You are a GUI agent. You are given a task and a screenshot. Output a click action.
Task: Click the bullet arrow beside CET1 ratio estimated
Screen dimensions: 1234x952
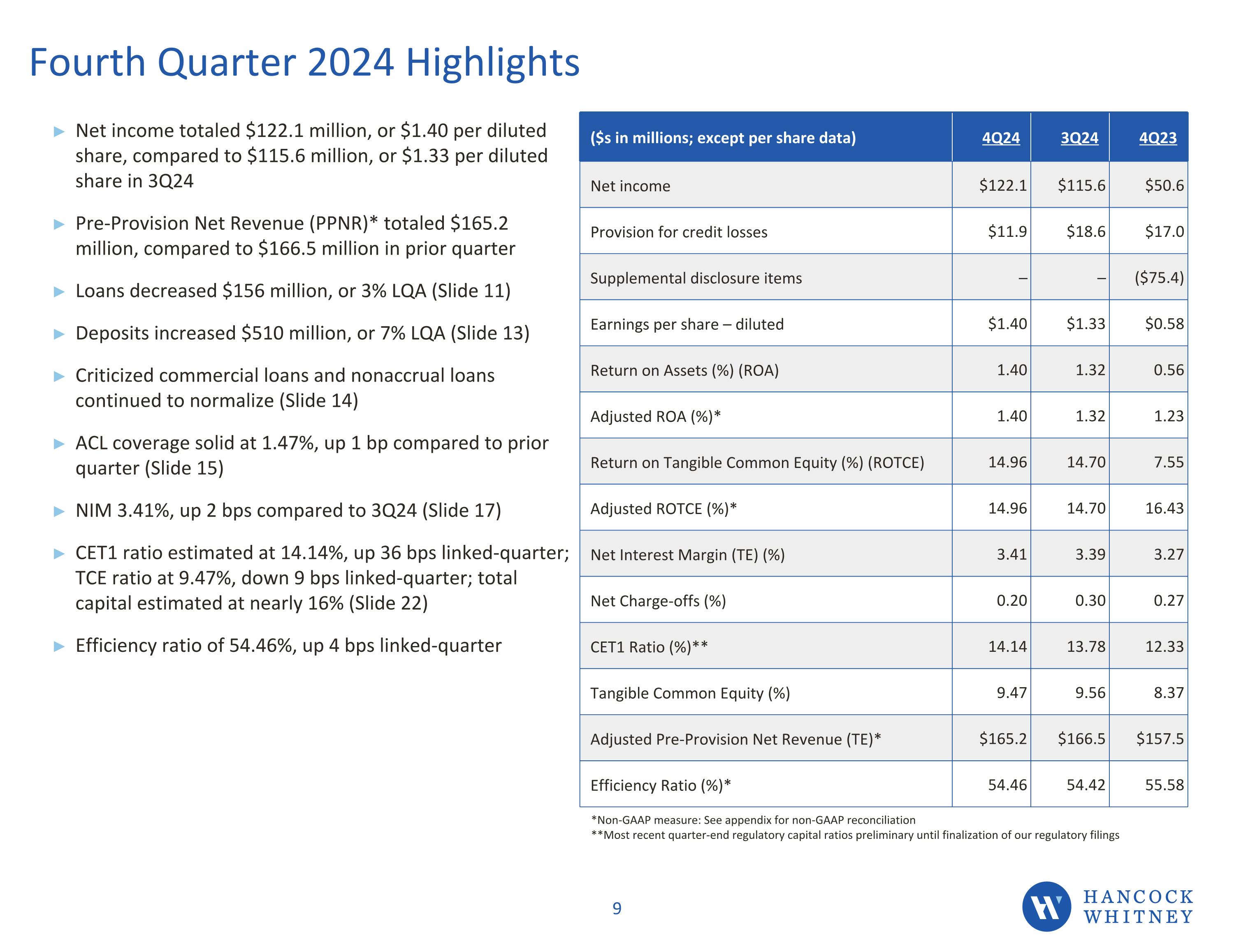[x=59, y=554]
